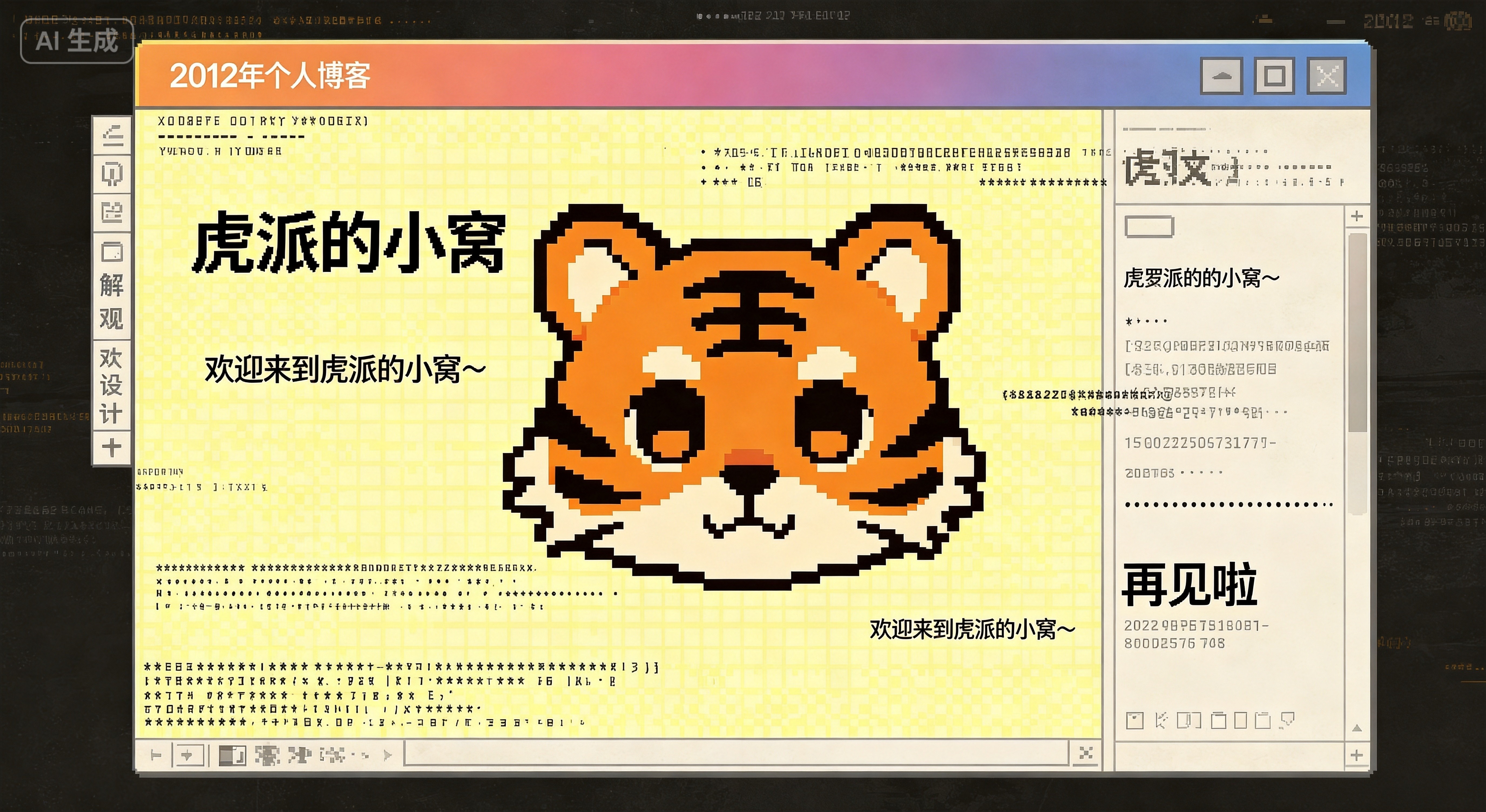Click the 再见啦 heading in right panel
1486x812 pixels.
pyautogui.click(x=1190, y=585)
